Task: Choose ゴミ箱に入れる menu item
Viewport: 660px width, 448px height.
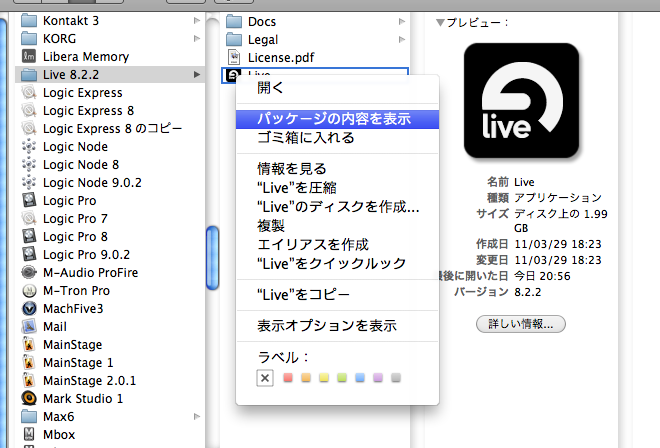Action: click(337, 138)
